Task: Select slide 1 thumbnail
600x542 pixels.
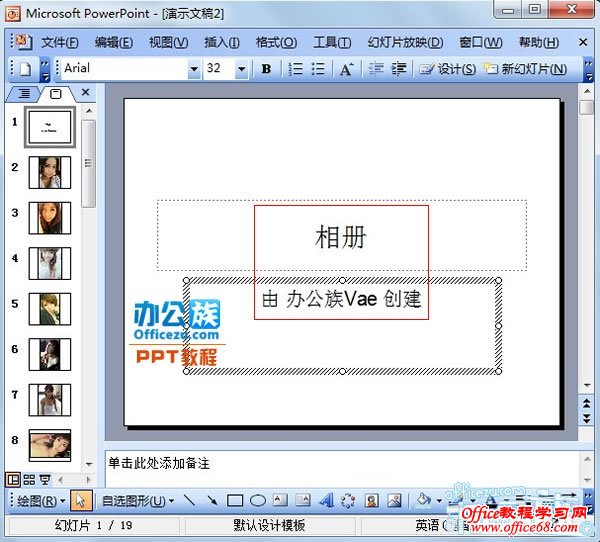Action: tap(50, 127)
